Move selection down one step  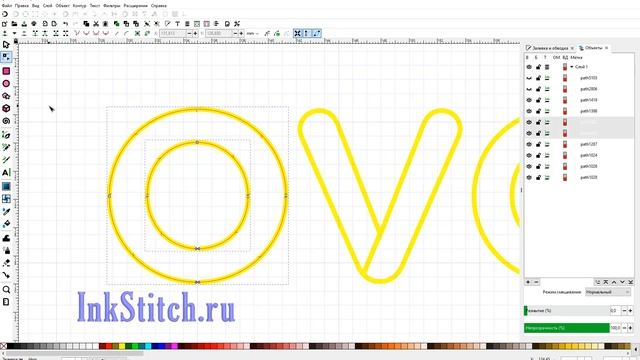(x=622, y=282)
